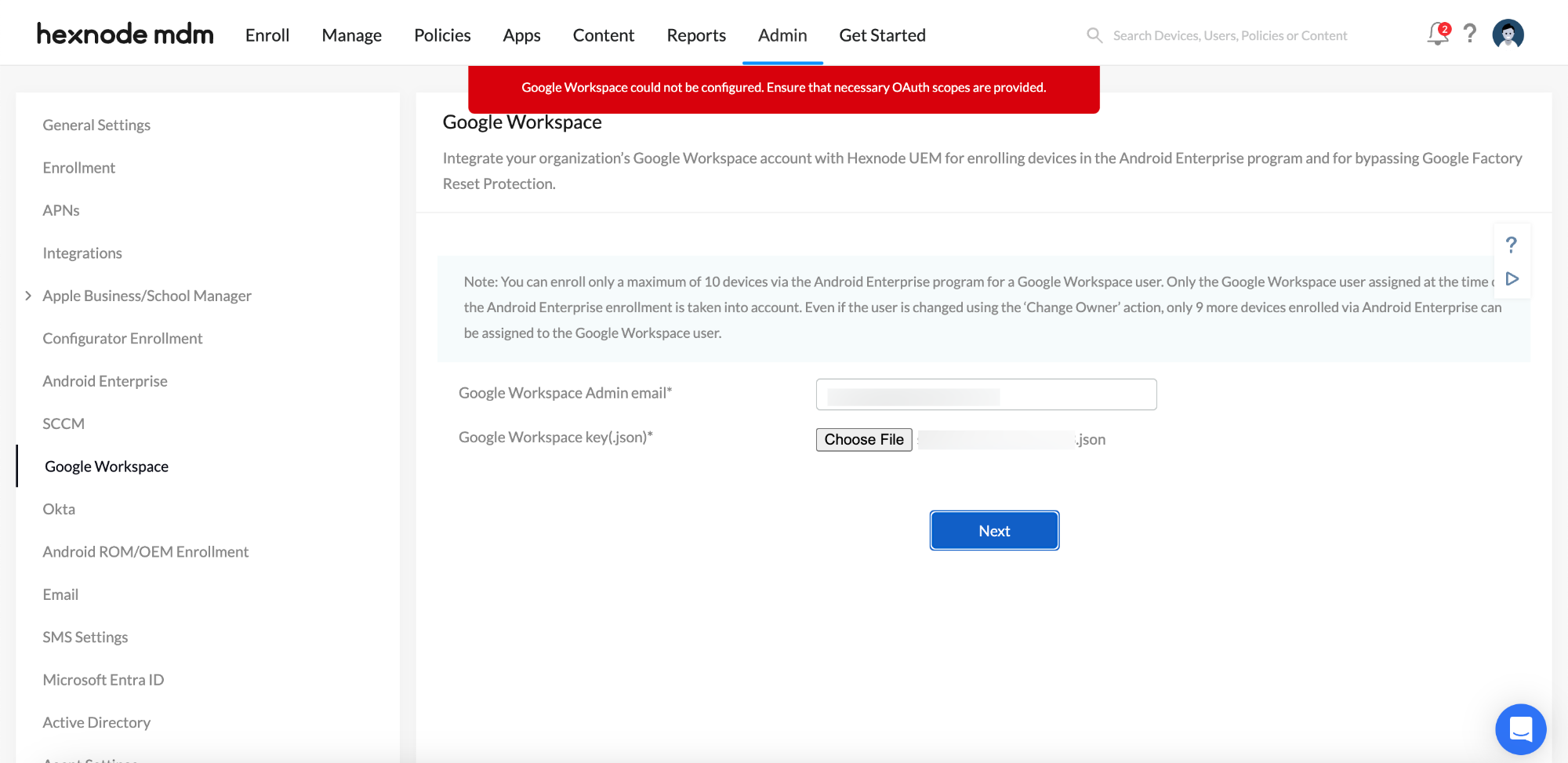Open Active Directory in sidebar
The width and height of the screenshot is (1568, 763).
[96, 722]
